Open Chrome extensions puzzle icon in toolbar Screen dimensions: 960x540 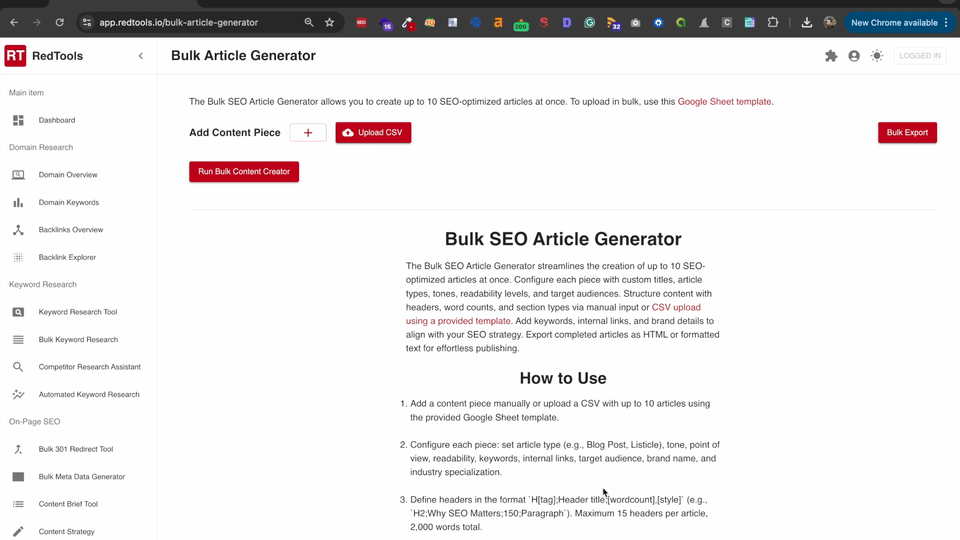773,23
